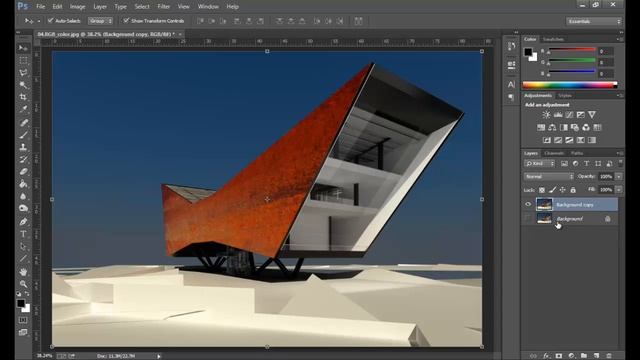
Task: Select the Healing Brush tool
Action: 23,122
